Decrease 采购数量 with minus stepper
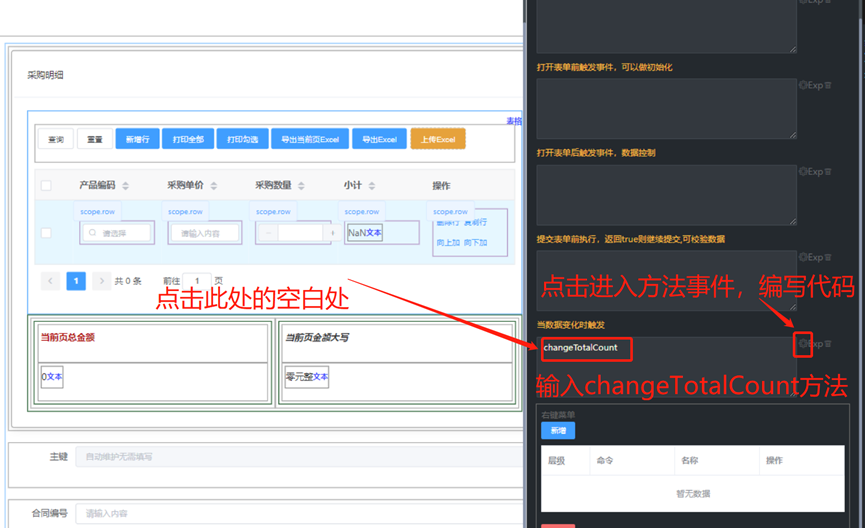Image resolution: width=865 pixels, height=528 pixels. 269,233
